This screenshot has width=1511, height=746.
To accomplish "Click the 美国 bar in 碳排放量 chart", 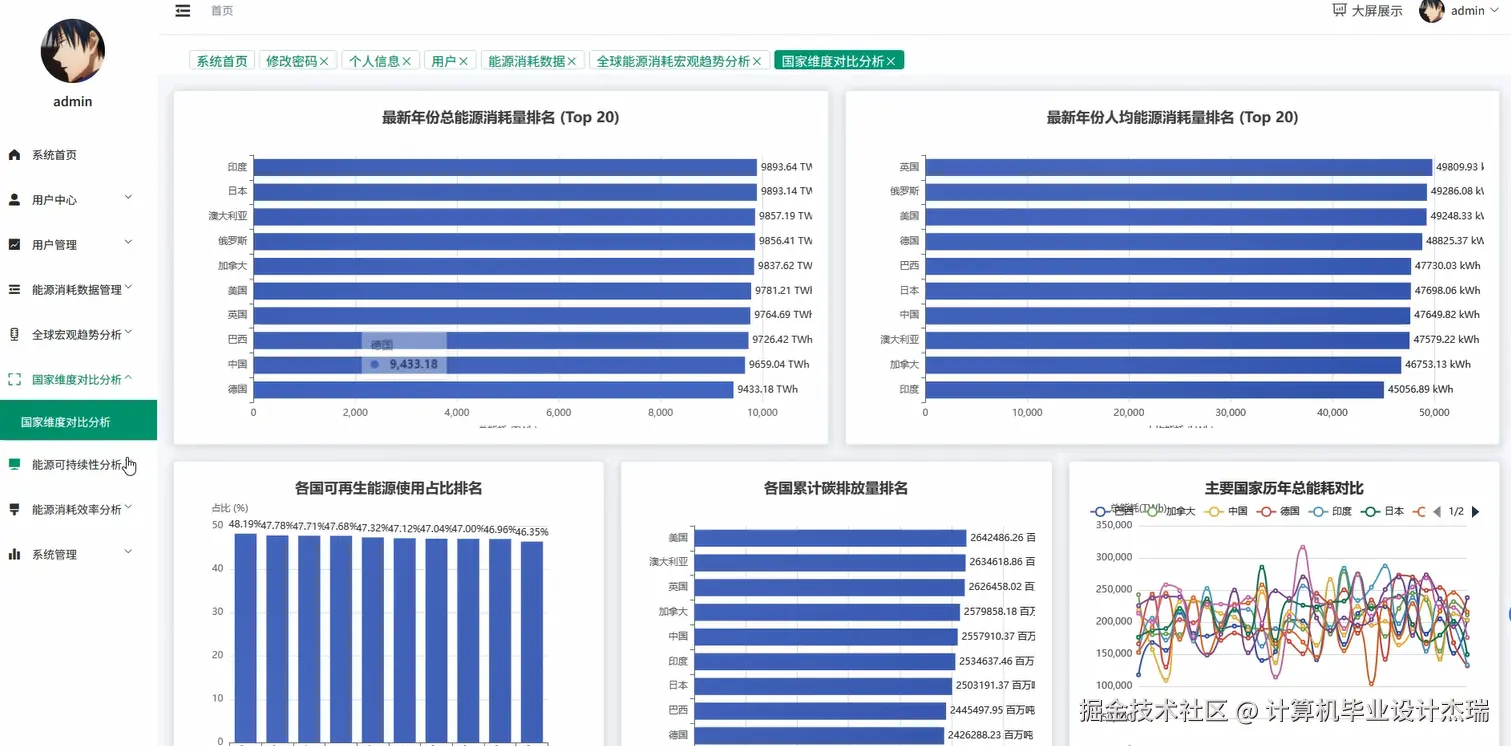I will point(830,537).
